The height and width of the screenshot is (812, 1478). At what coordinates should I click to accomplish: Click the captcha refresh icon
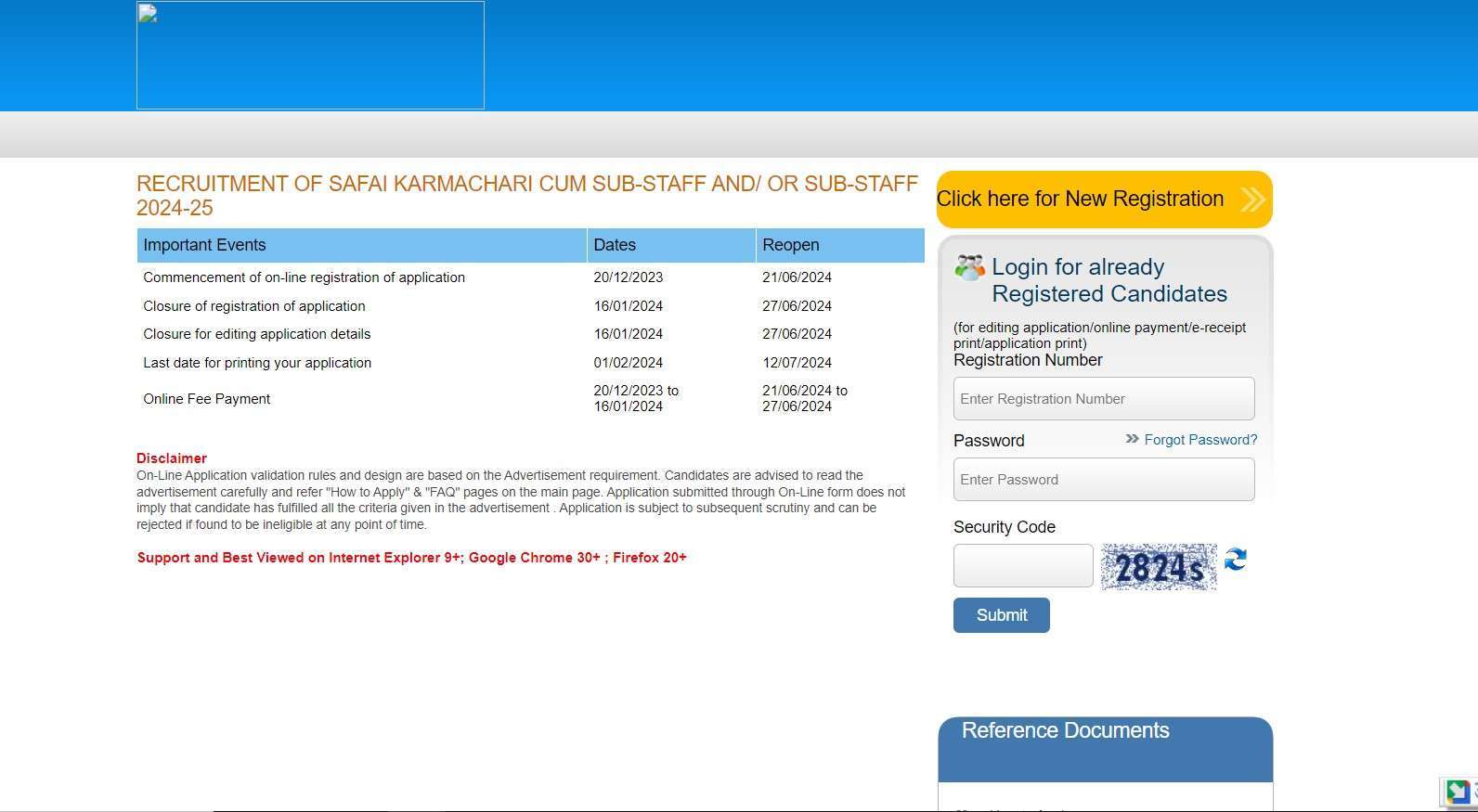(x=1235, y=560)
